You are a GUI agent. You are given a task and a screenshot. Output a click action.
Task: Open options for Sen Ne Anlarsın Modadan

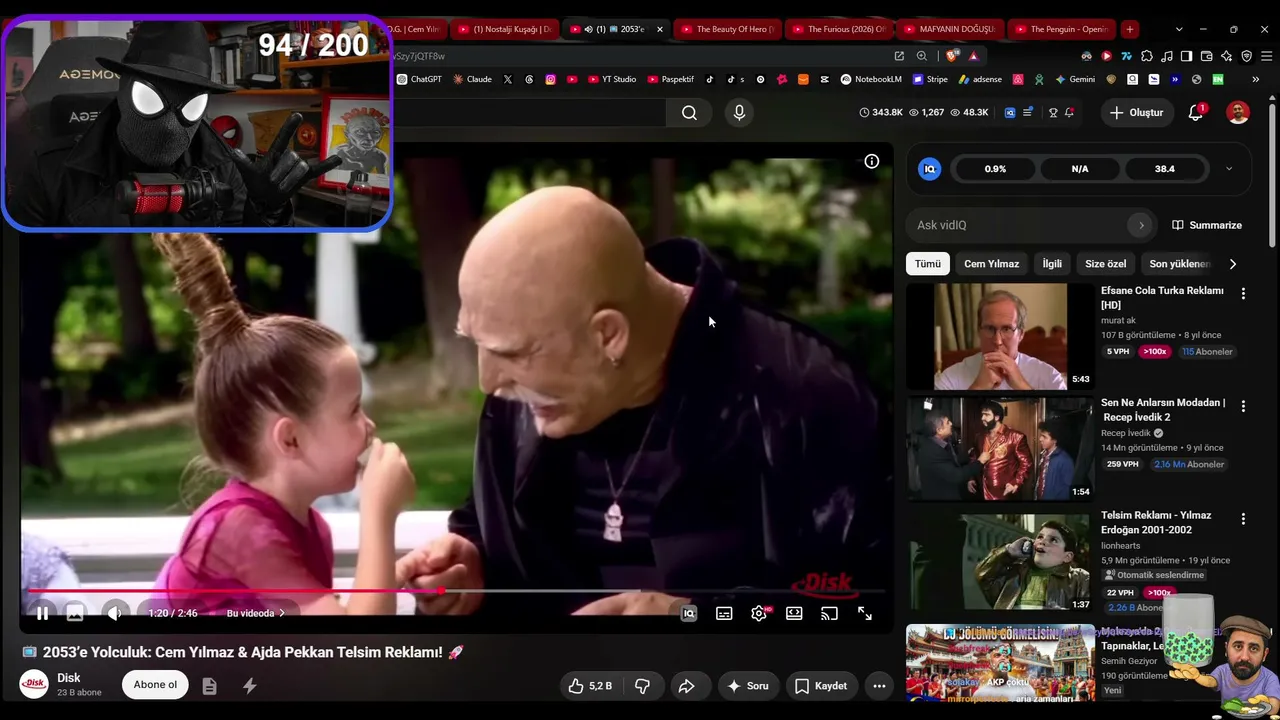coord(1243,406)
